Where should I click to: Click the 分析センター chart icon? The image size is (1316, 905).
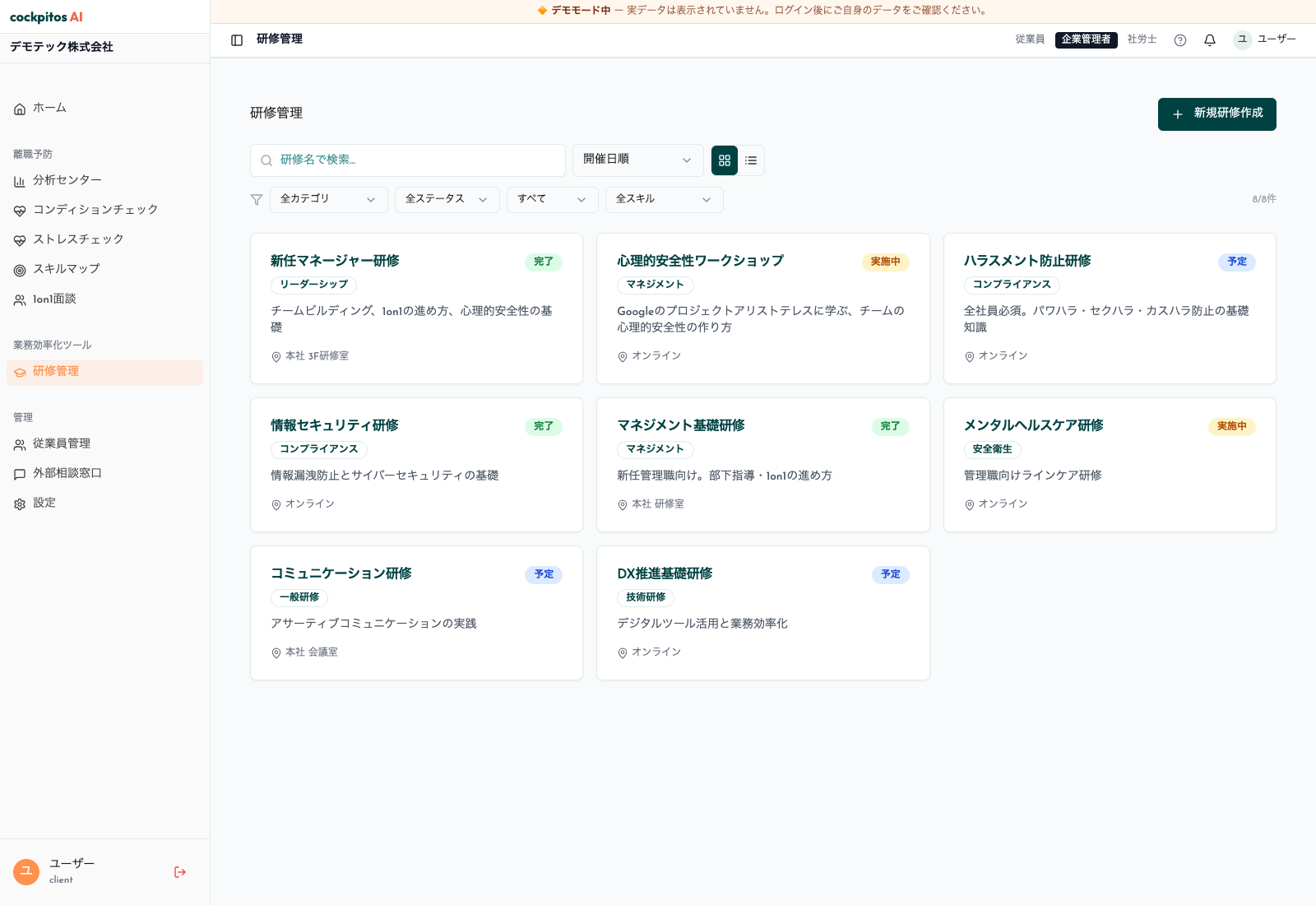coord(20,181)
